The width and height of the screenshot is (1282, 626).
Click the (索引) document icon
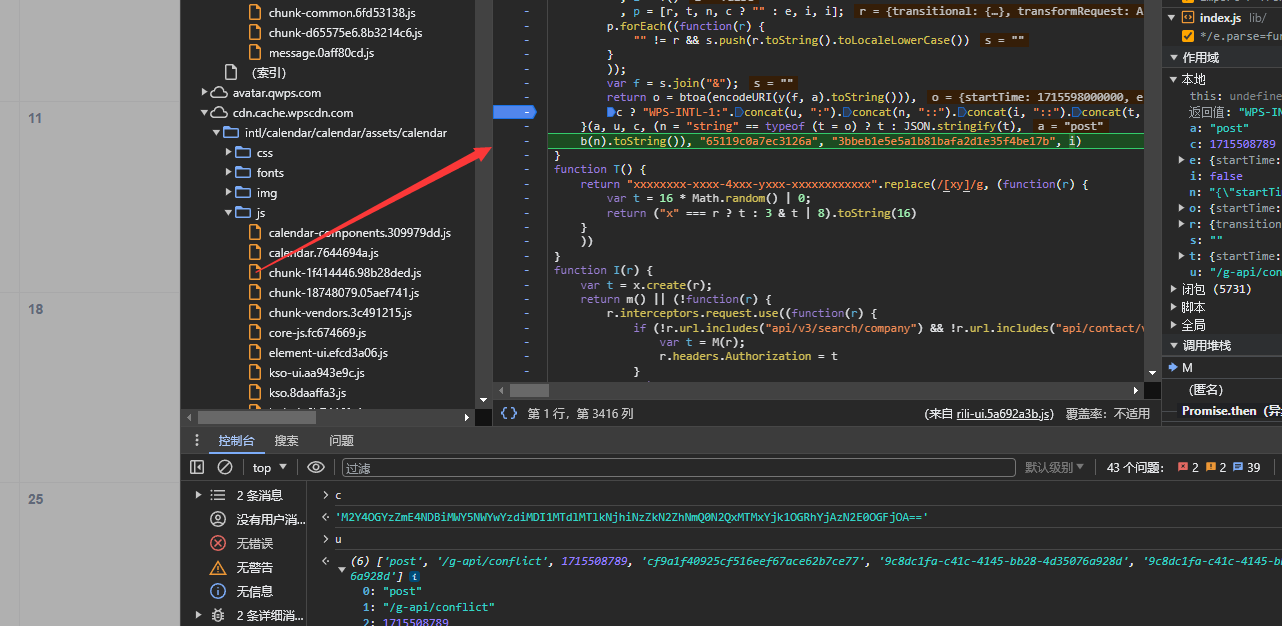click(232, 72)
